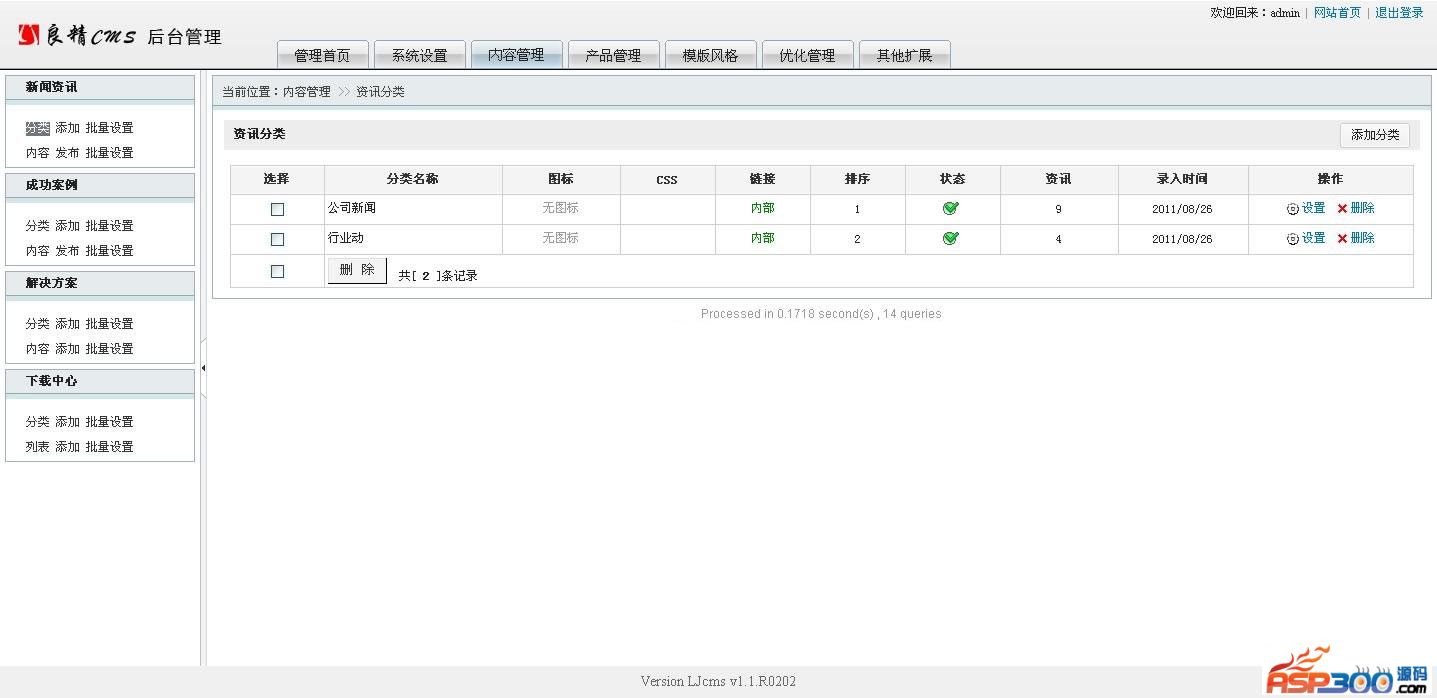This screenshot has width=1437, height=698.
Task: Click 发布 under 新闻资讯
Action: click(67, 153)
